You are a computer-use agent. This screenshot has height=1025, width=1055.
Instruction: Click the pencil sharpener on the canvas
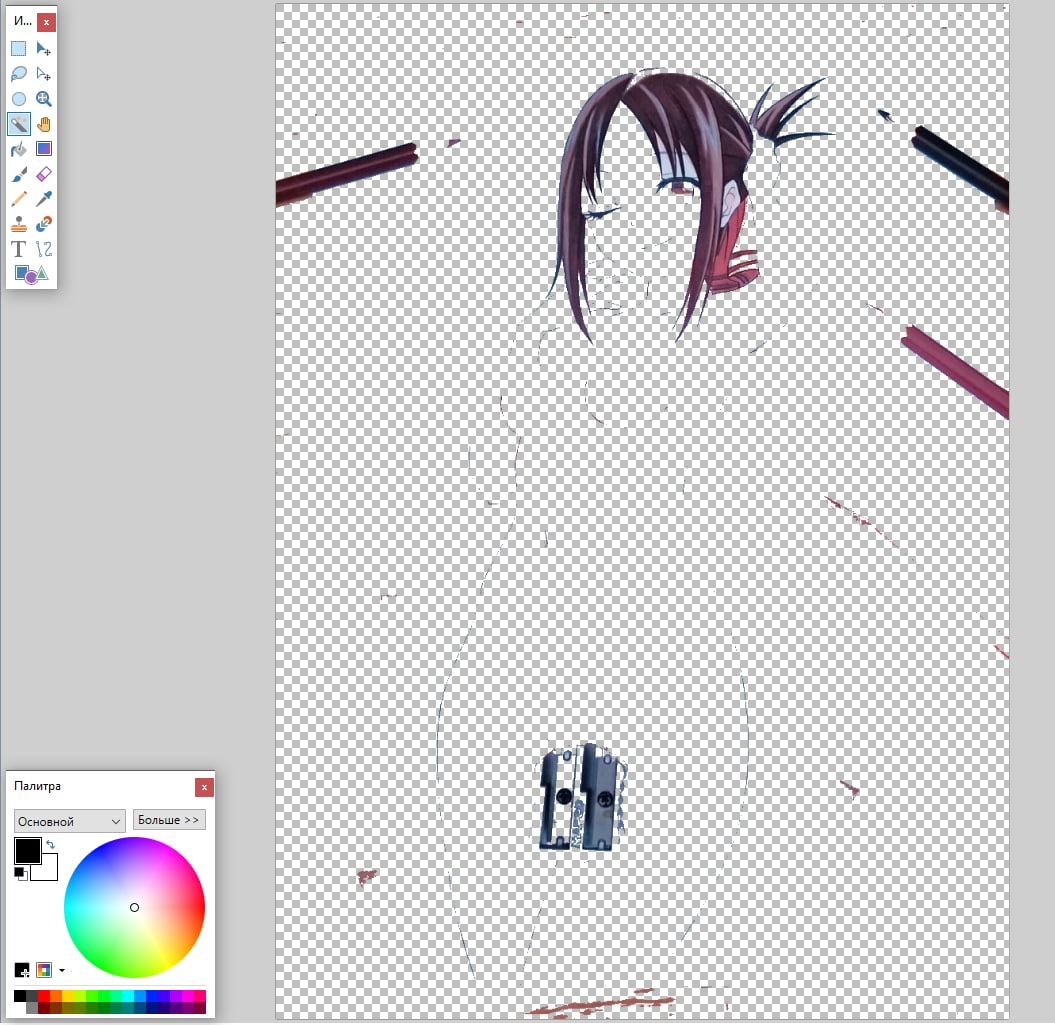click(x=581, y=798)
